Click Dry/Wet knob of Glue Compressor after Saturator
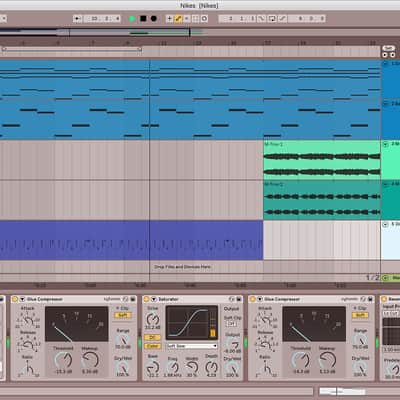 point(360,367)
